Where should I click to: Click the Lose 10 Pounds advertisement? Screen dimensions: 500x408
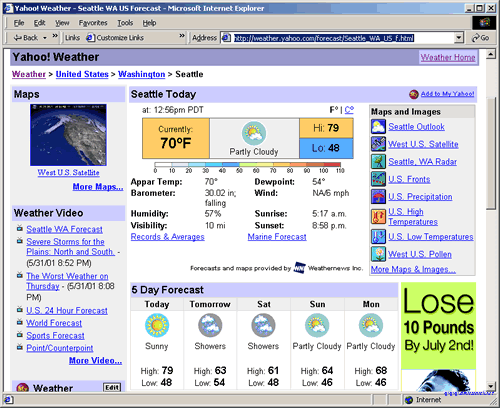click(x=439, y=337)
